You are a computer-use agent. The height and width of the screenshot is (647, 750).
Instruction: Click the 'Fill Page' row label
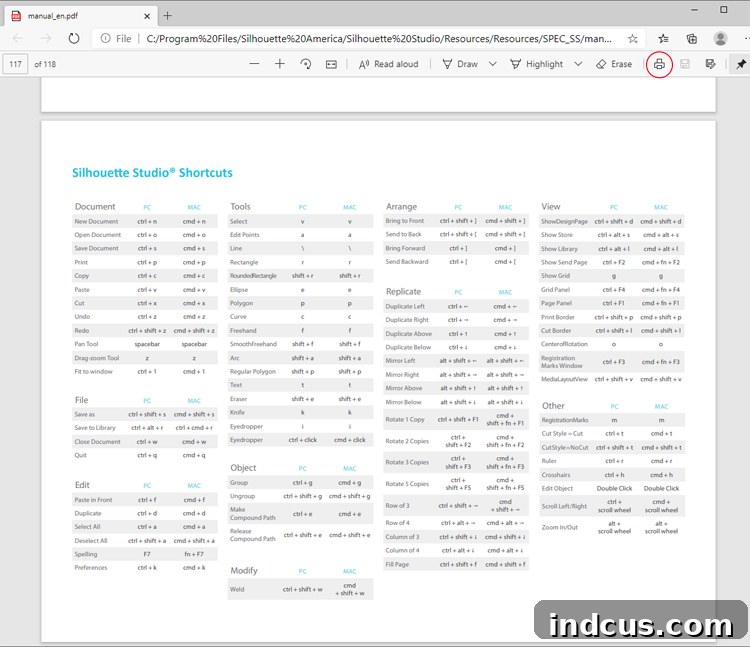click(x=397, y=564)
